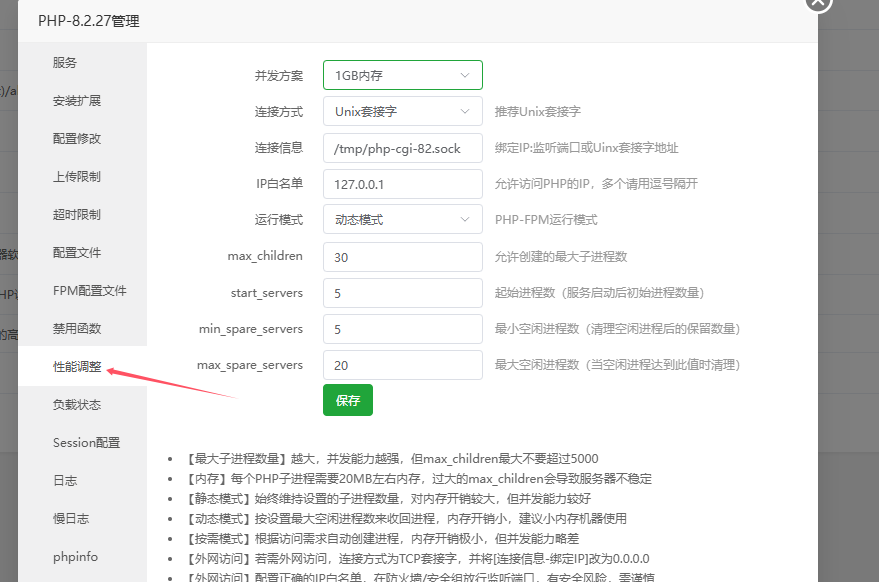Expand the 并发方案 dropdown showing 1GB内存
Viewport: 879px width, 582px height.
[x=403, y=75]
